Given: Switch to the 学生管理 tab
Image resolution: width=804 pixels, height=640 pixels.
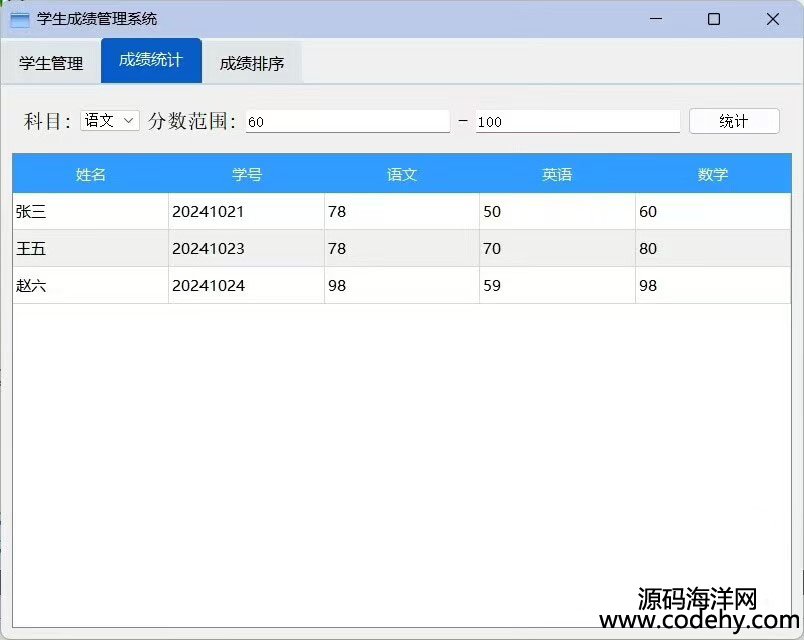Looking at the screenshot, I should pyautogui.click(x=51, y=63).
